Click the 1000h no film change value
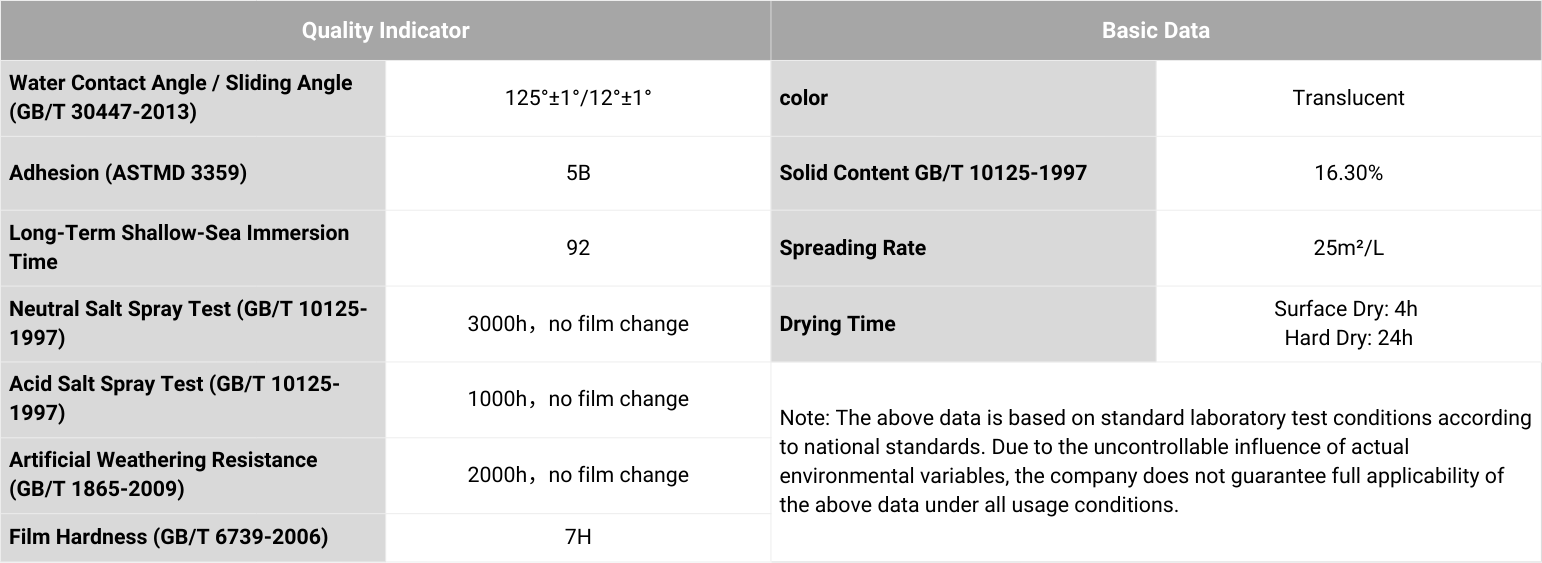Image resolution: width=1542 pixels, height=563 pixels. point(578,399)
